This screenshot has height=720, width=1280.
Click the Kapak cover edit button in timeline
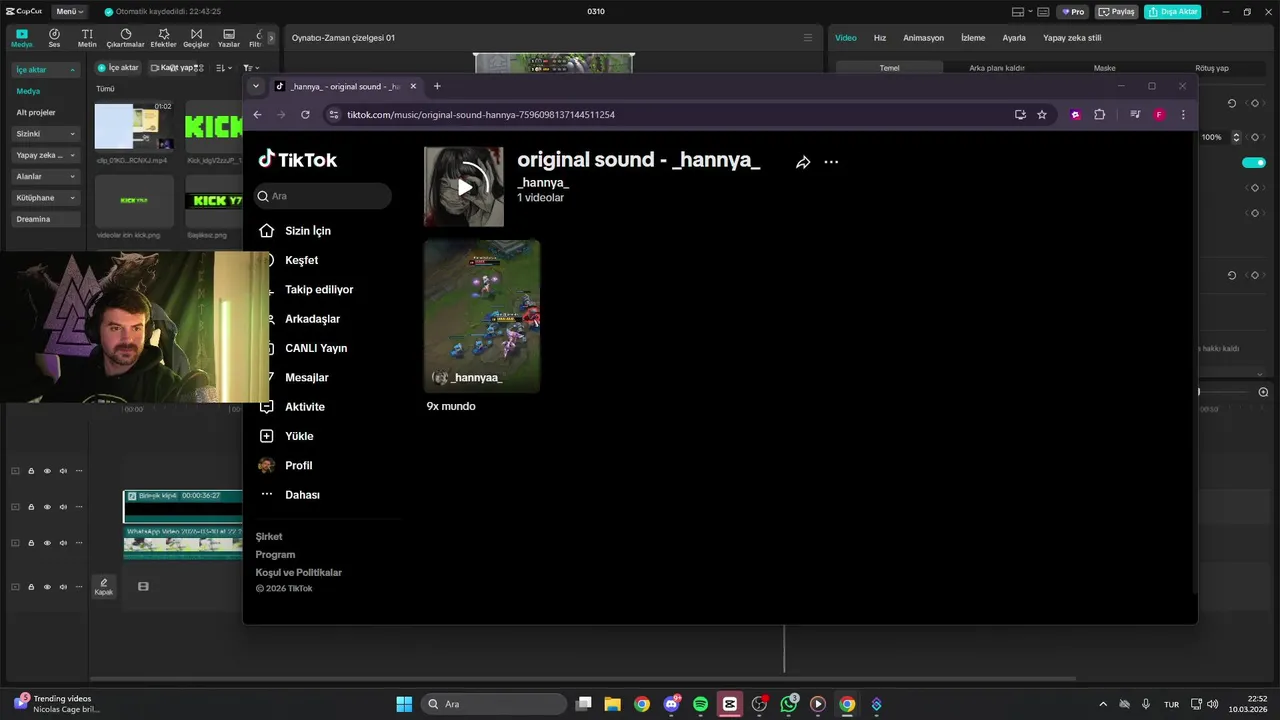tap(104, 586)
